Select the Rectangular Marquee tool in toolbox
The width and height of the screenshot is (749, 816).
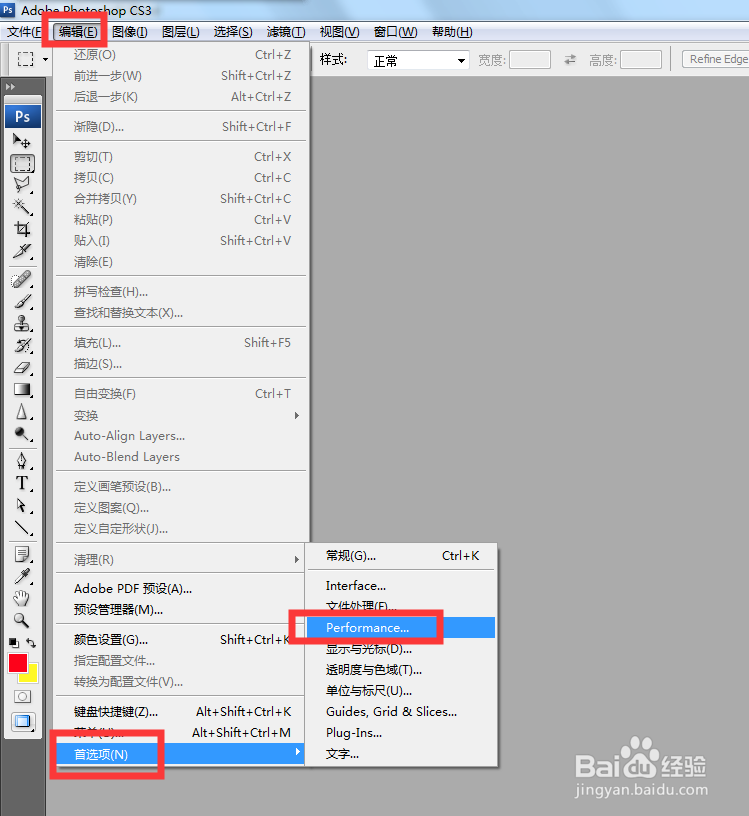(x=22, y=163)
